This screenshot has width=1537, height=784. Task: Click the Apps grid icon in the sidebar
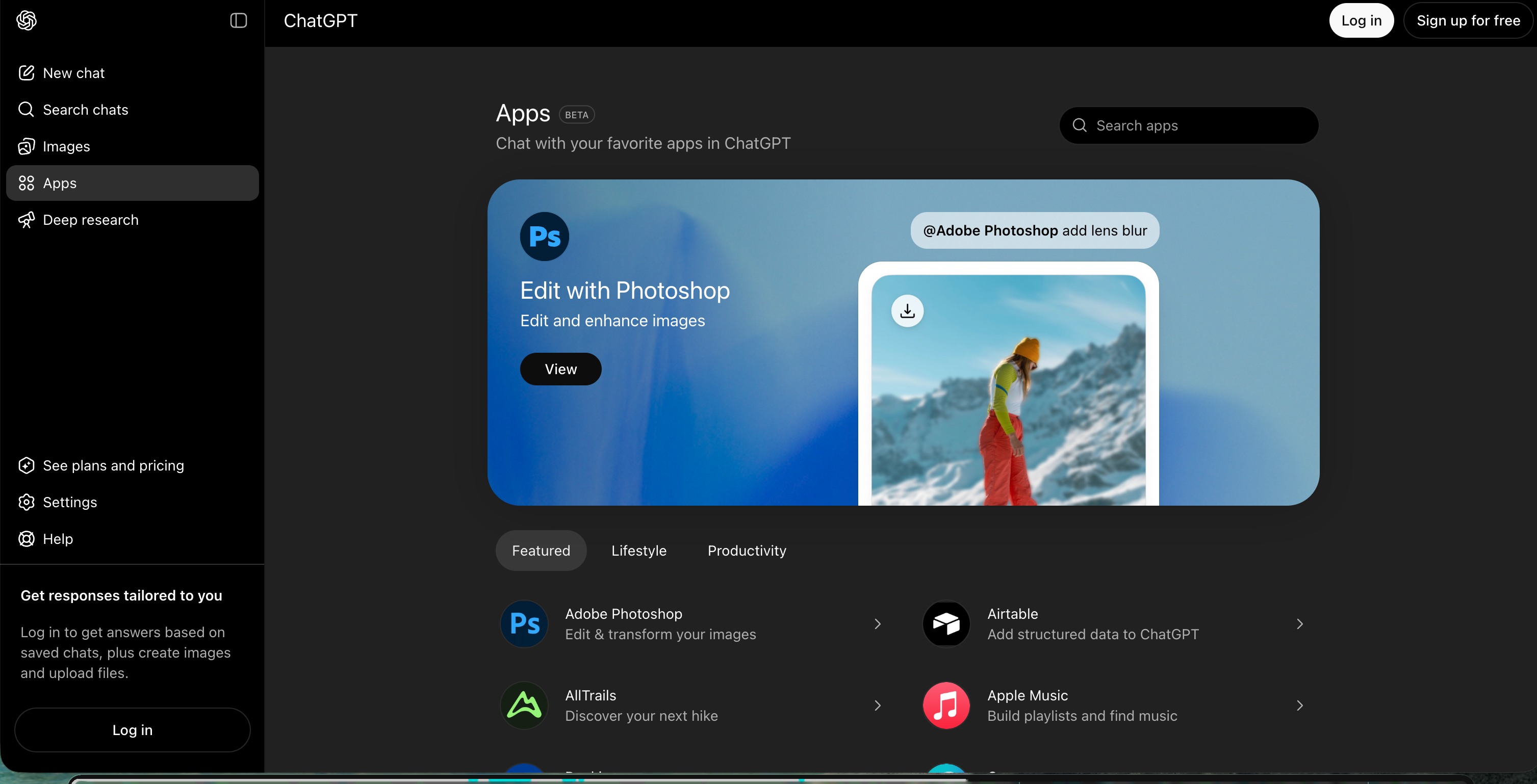click(x=26, y=183)
